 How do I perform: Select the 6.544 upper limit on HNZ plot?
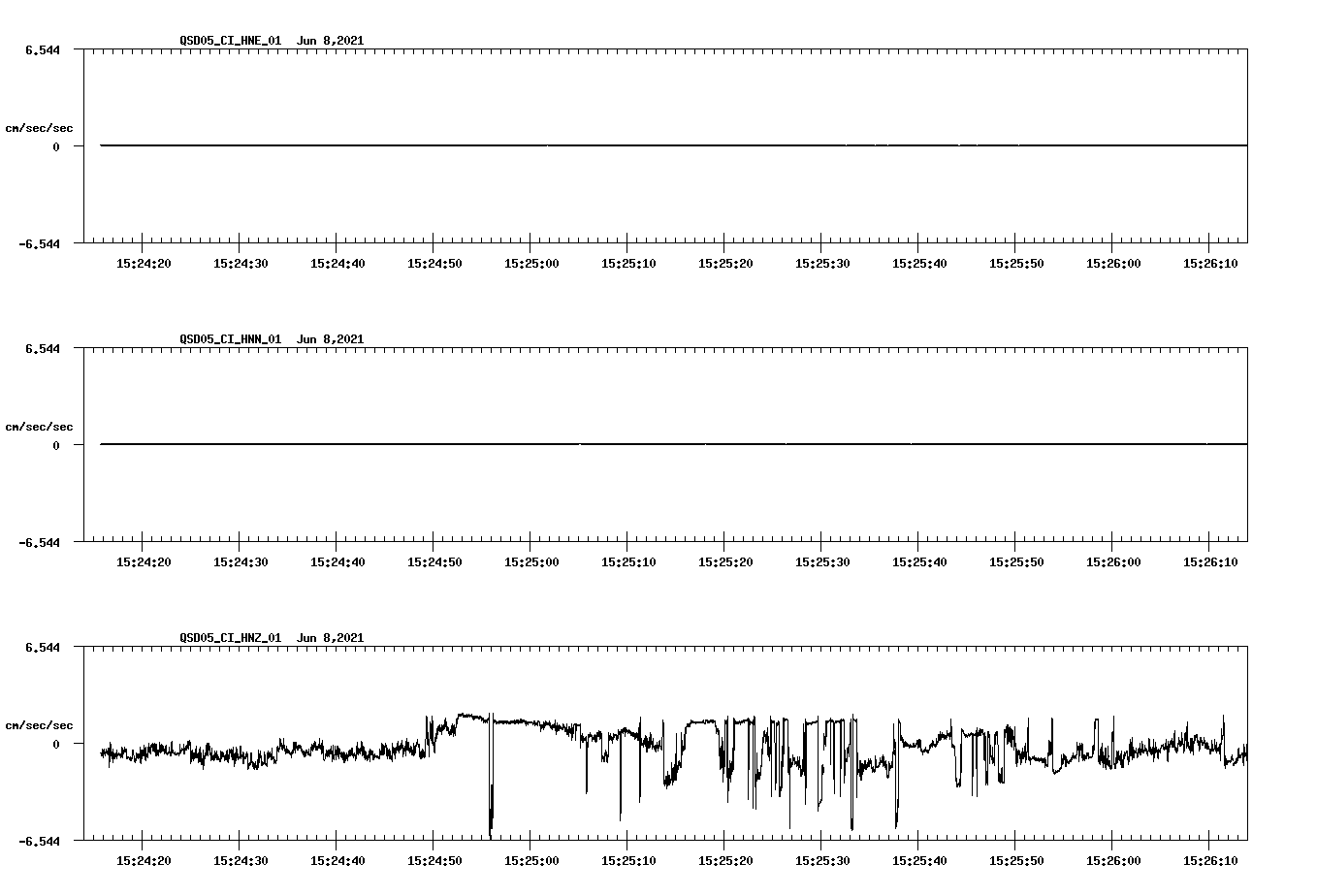42,648
